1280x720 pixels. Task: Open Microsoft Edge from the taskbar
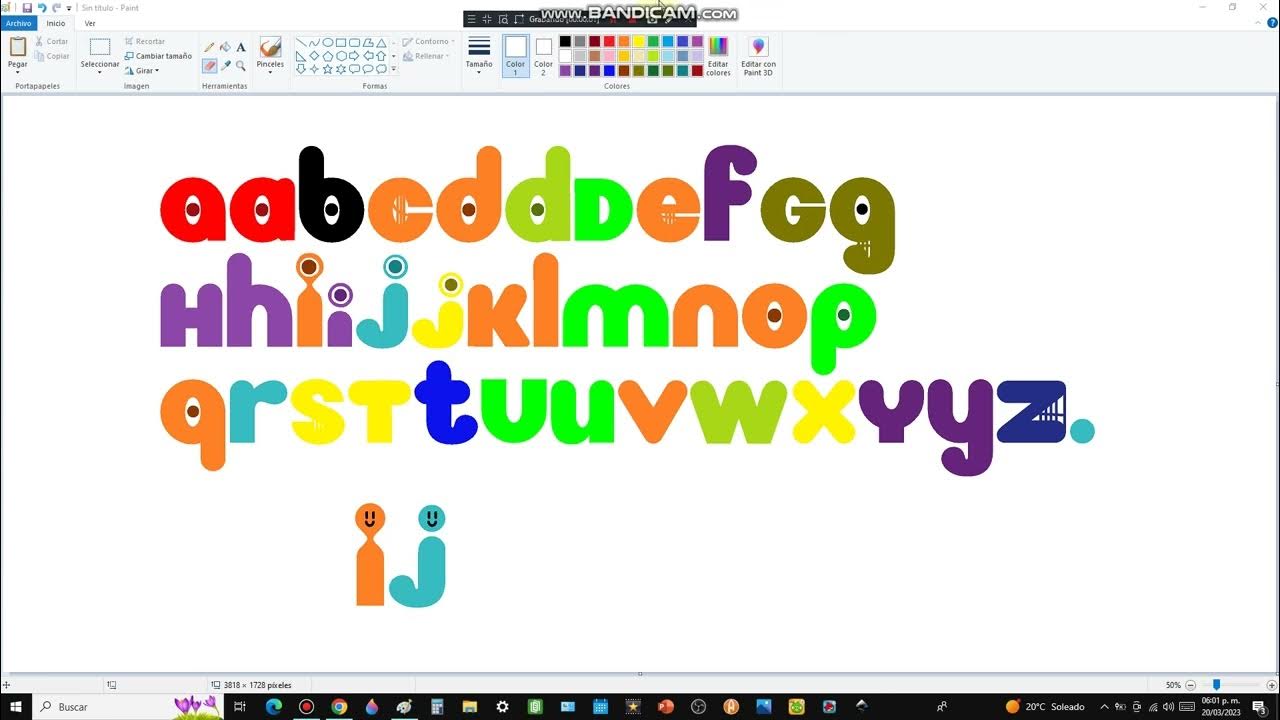(x=274, y=706)
